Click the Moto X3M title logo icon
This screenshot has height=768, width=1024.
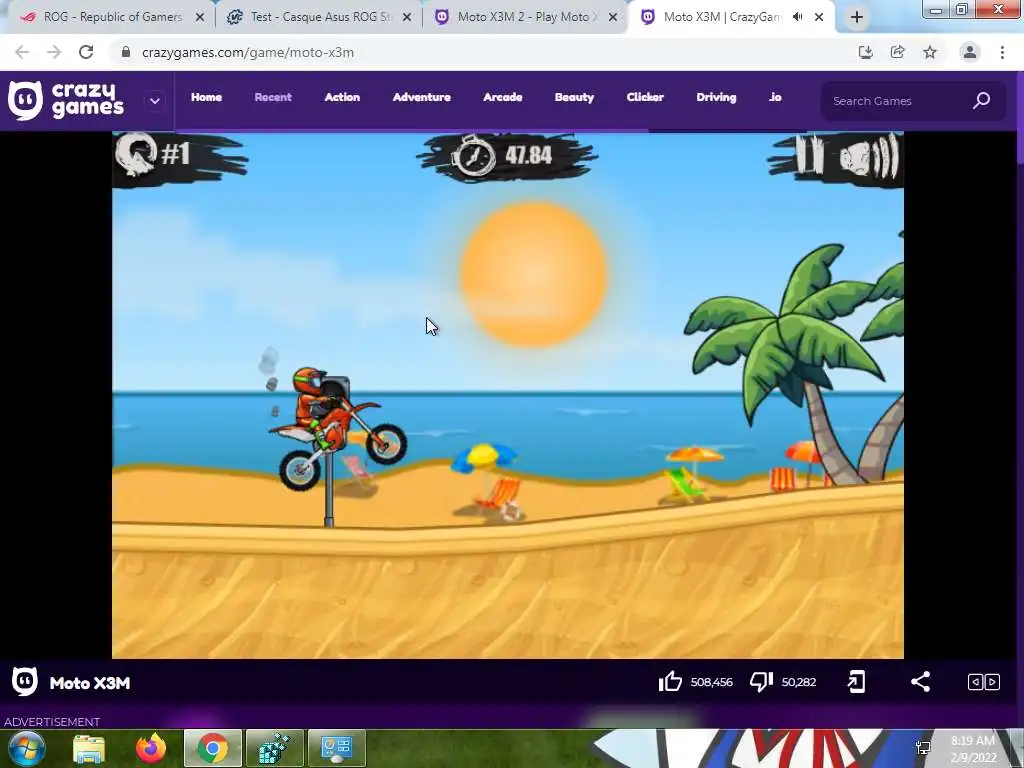click(x=25, y=682)
